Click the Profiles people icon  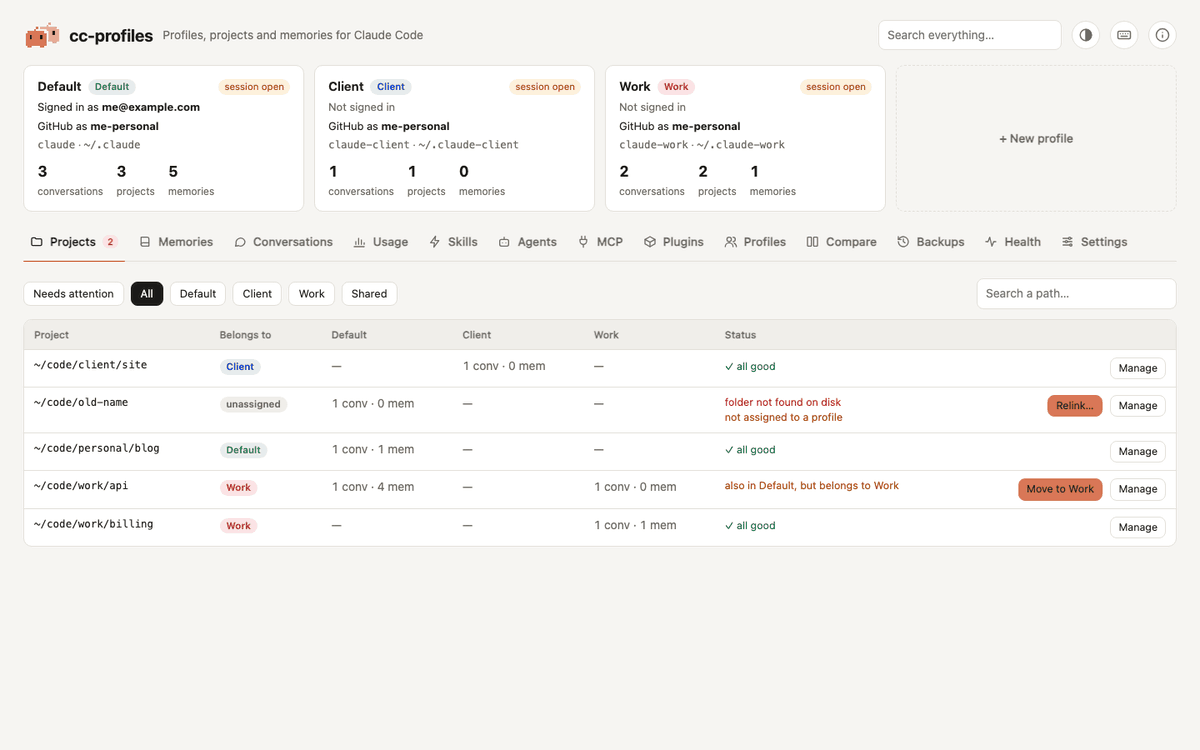(731, 242)
